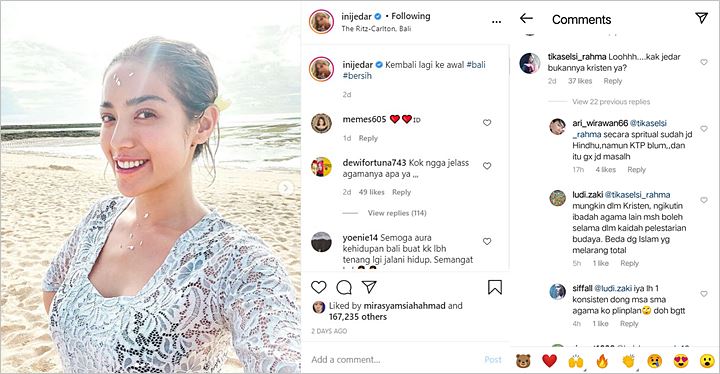Go back with Comments arrow
Viewport: 720px width, 374px height.
pos(526,18)
